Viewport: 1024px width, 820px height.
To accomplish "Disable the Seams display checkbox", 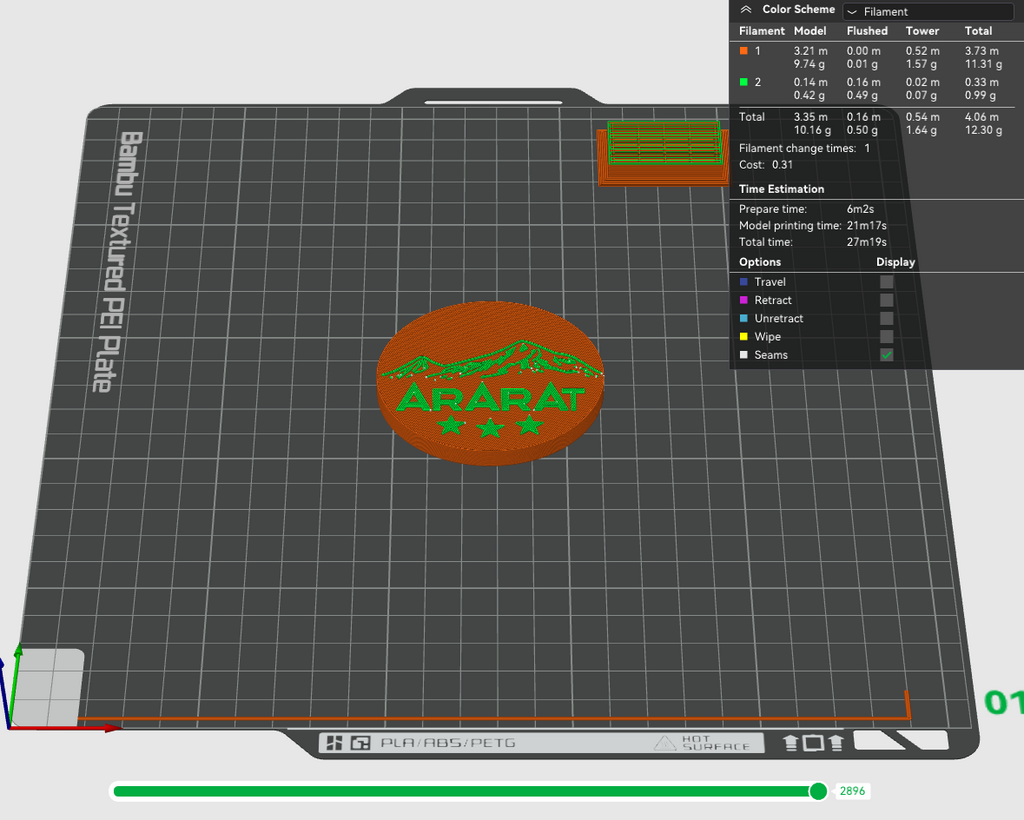I will [x=886, y=355].
